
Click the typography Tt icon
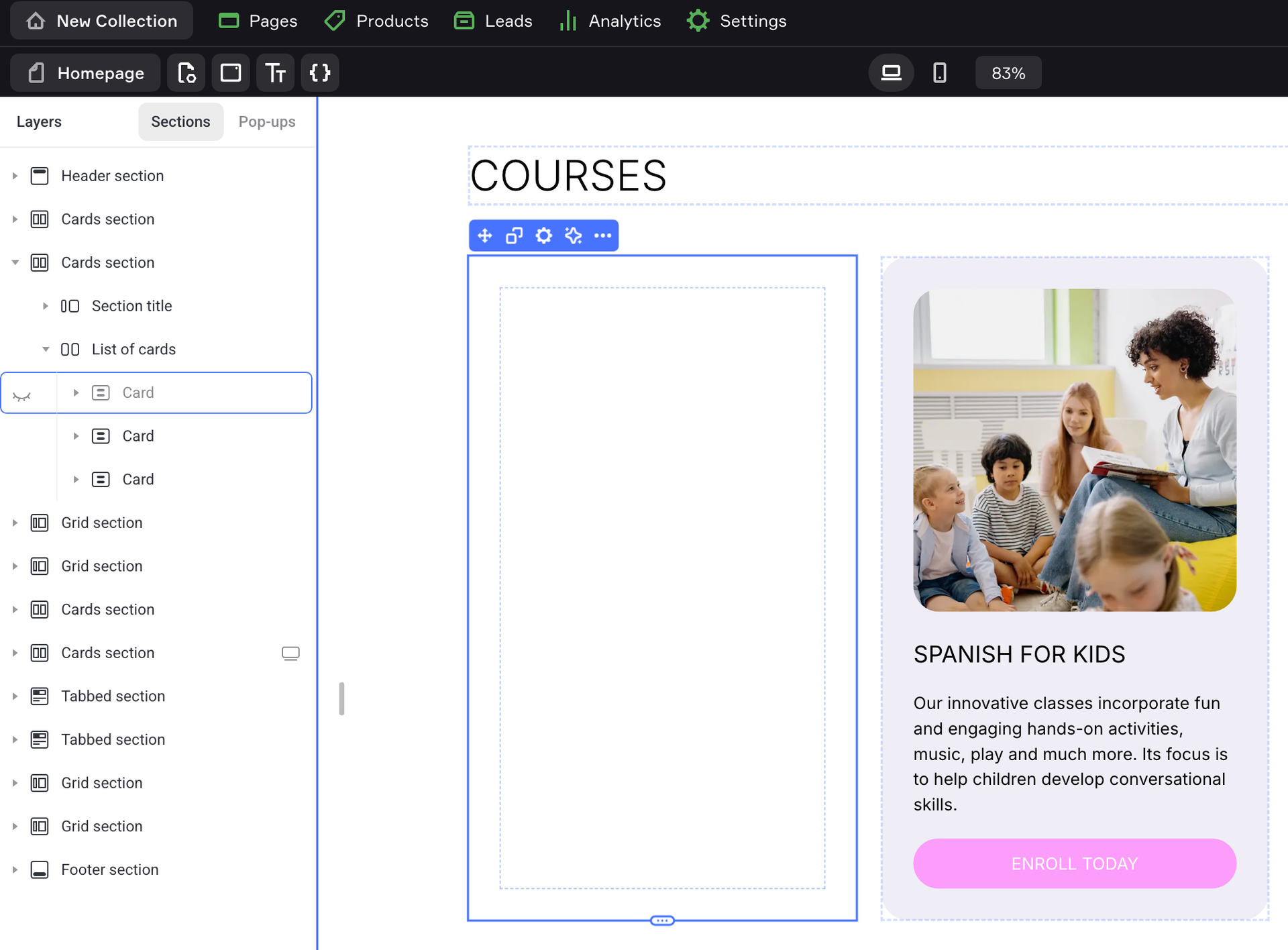275,72
